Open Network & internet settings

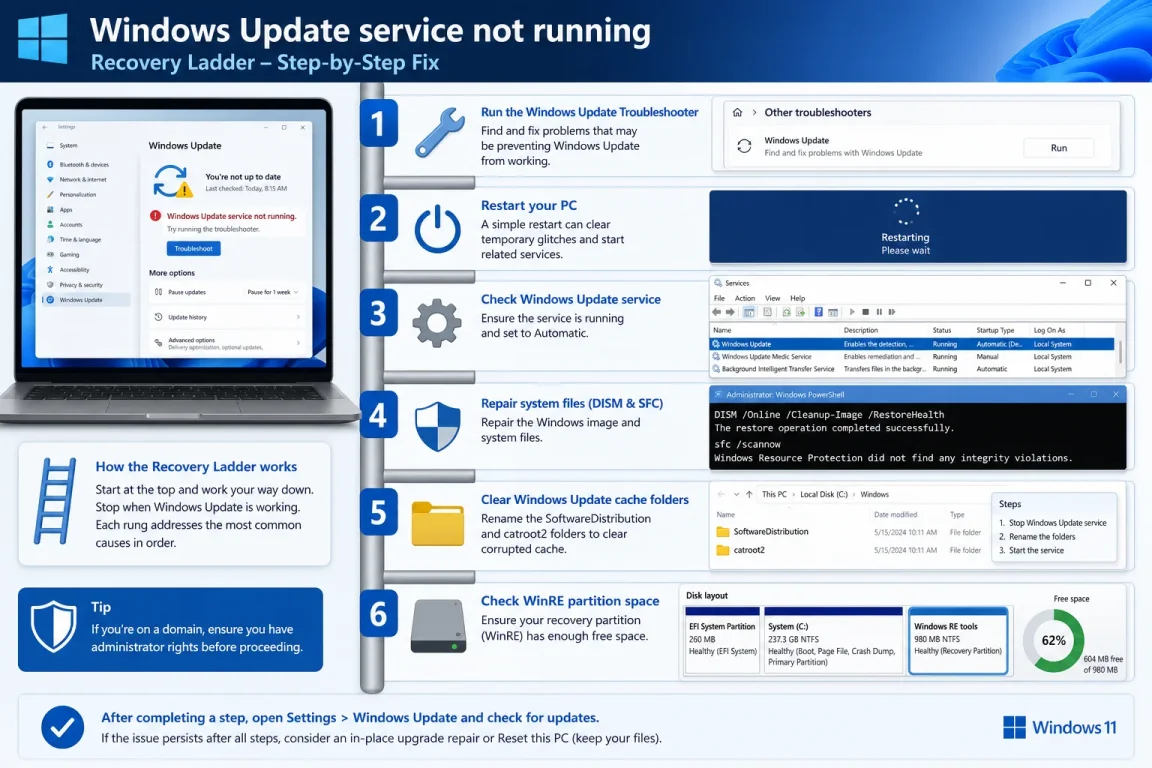tap(76, 179)
